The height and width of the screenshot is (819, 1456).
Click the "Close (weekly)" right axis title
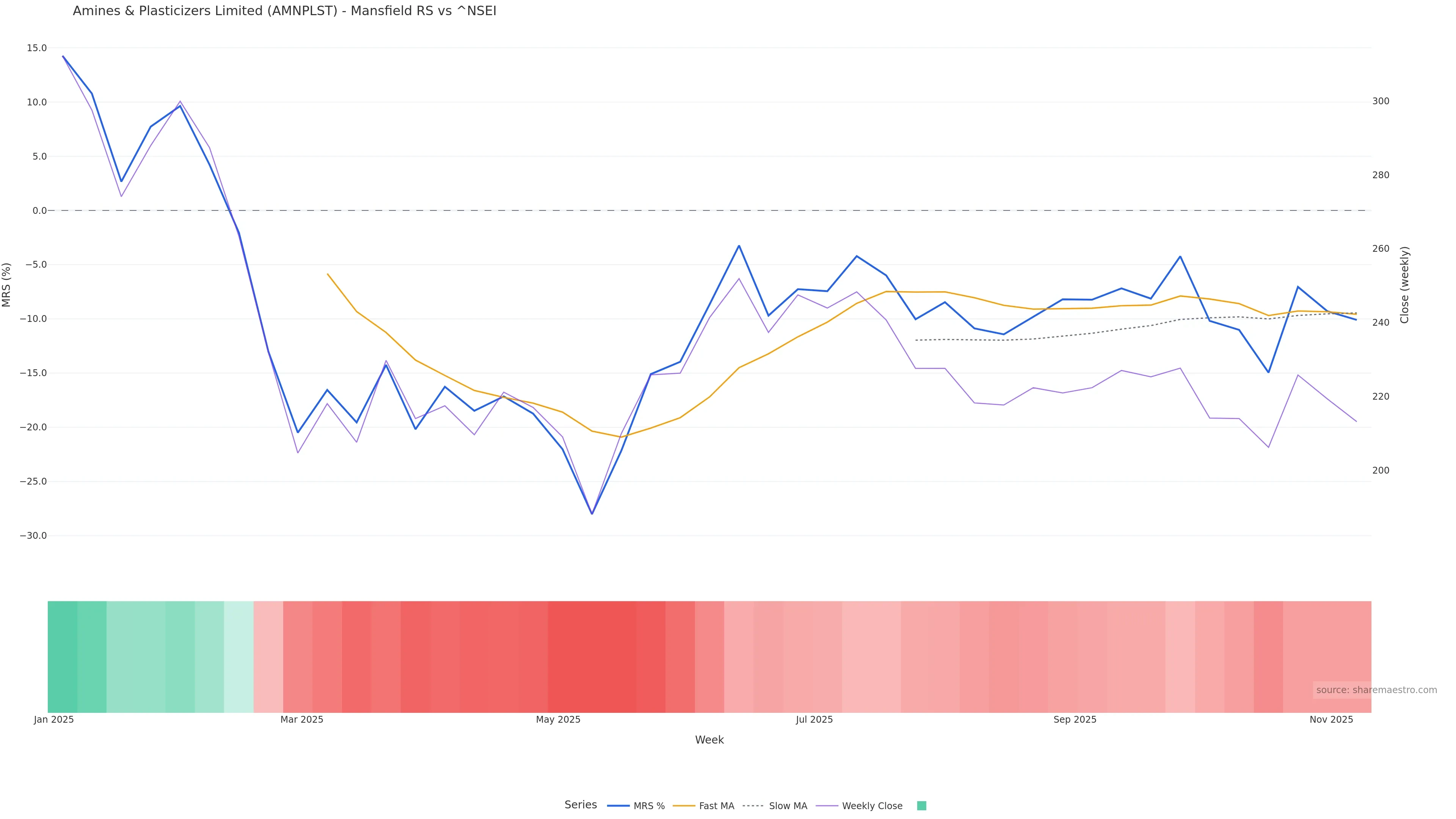pyautogui.click(x=1404, y=285)
